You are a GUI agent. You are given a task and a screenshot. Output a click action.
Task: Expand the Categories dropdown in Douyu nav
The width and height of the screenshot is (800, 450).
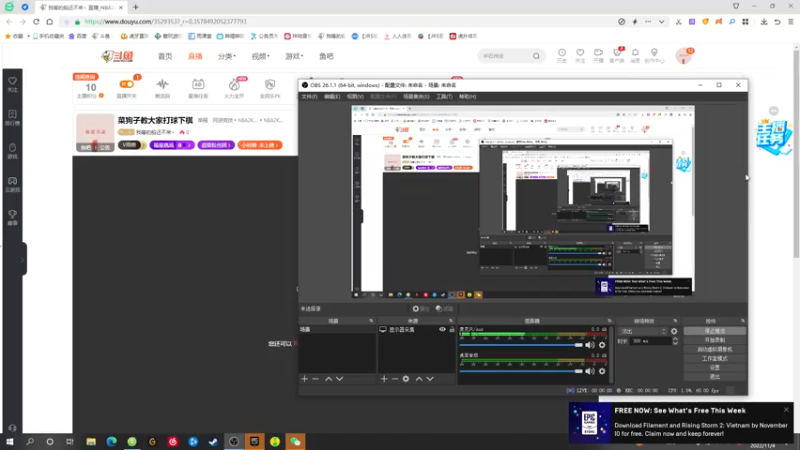[227, 56]
